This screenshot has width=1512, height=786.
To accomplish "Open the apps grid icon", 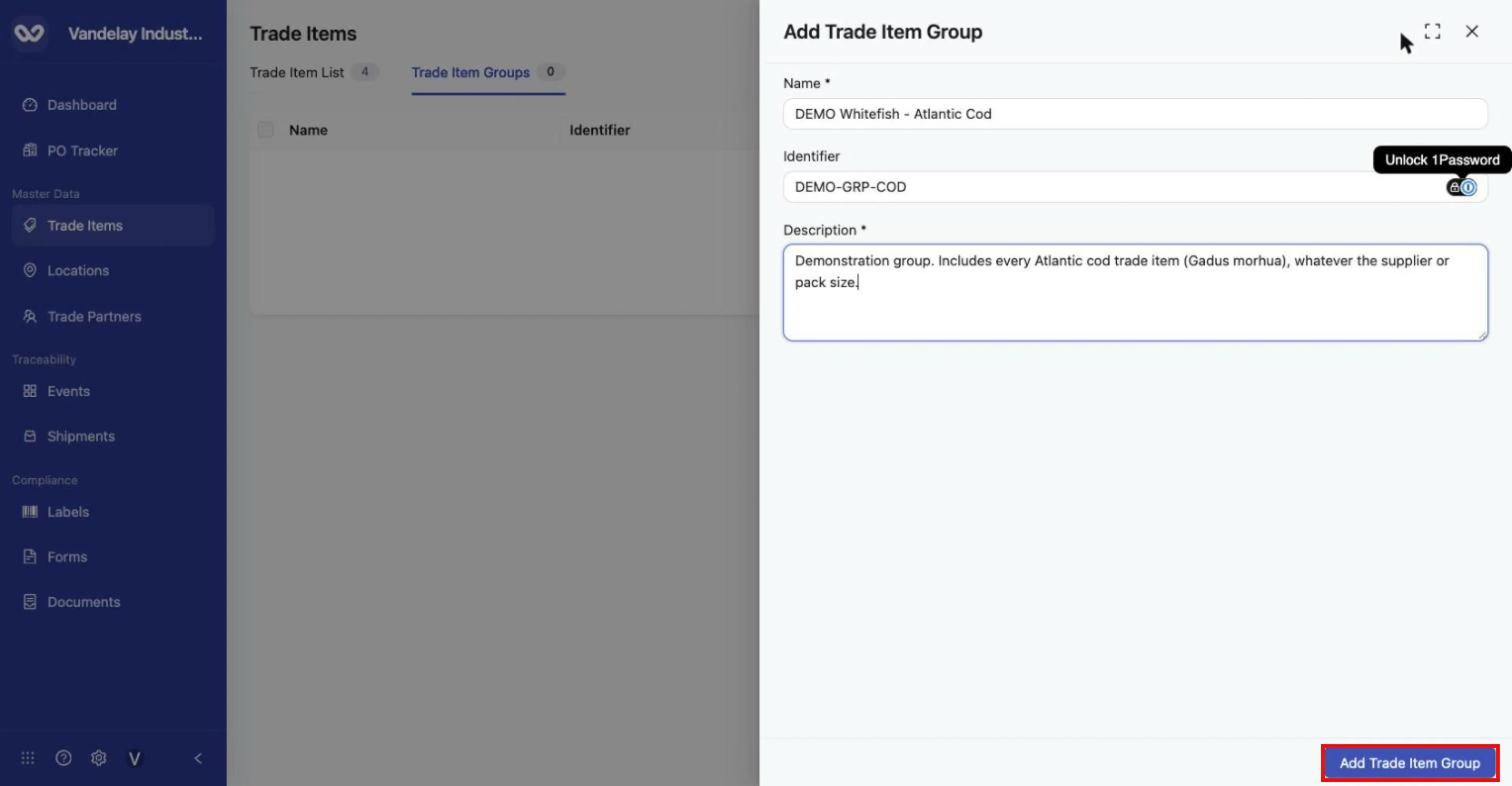I will (28, 758).
